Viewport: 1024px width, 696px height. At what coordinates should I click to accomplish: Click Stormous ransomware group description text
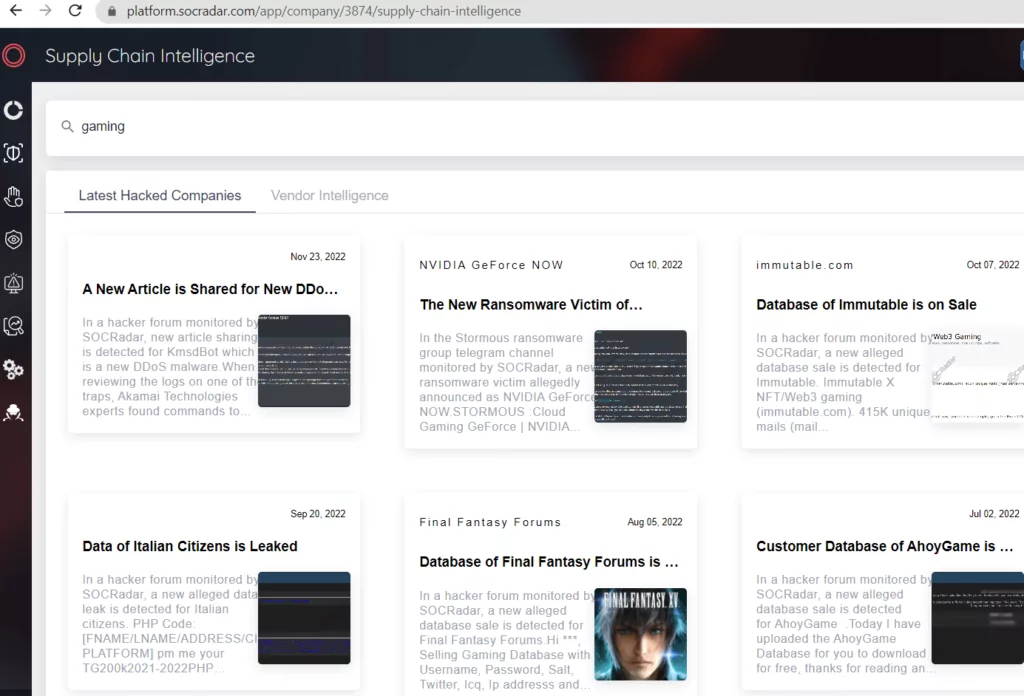coord(507,382)
